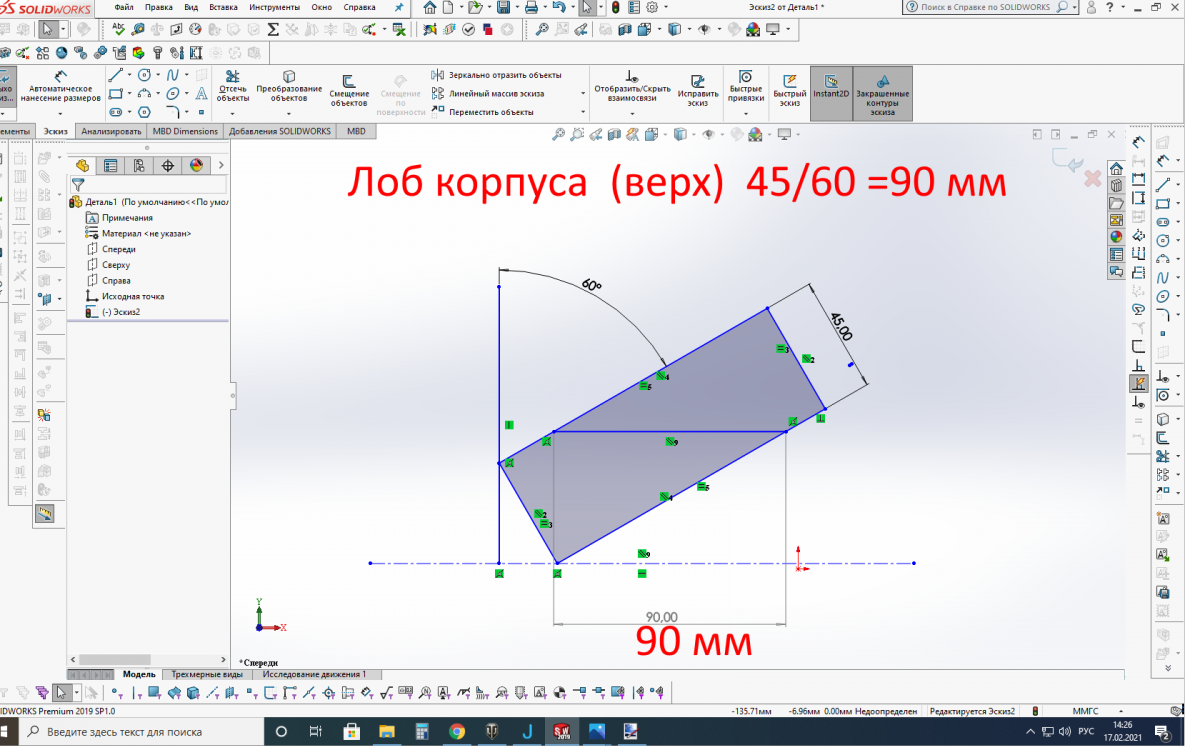The image size is (1200, 750).
Task: Click Автоматическое нанесение размеров button
Action: tap(61, 87)
